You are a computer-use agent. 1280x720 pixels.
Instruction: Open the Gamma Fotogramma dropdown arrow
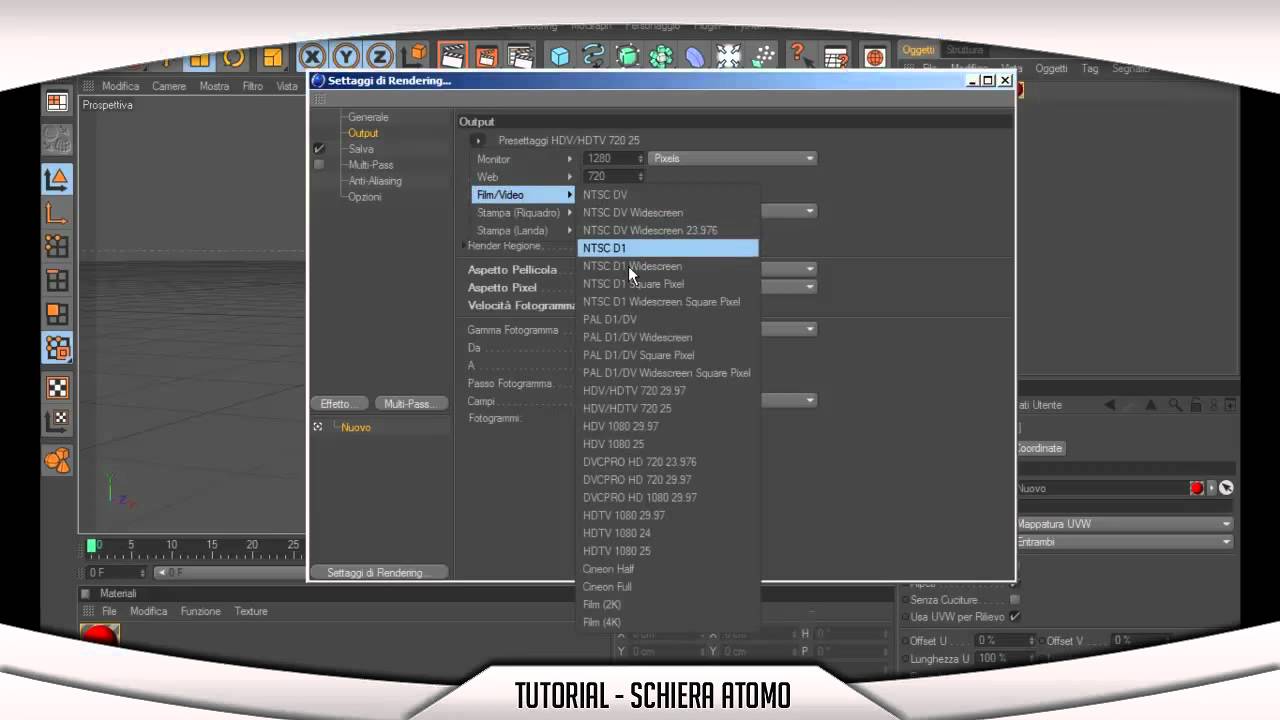pyautogui.click(x=810, y=329)
